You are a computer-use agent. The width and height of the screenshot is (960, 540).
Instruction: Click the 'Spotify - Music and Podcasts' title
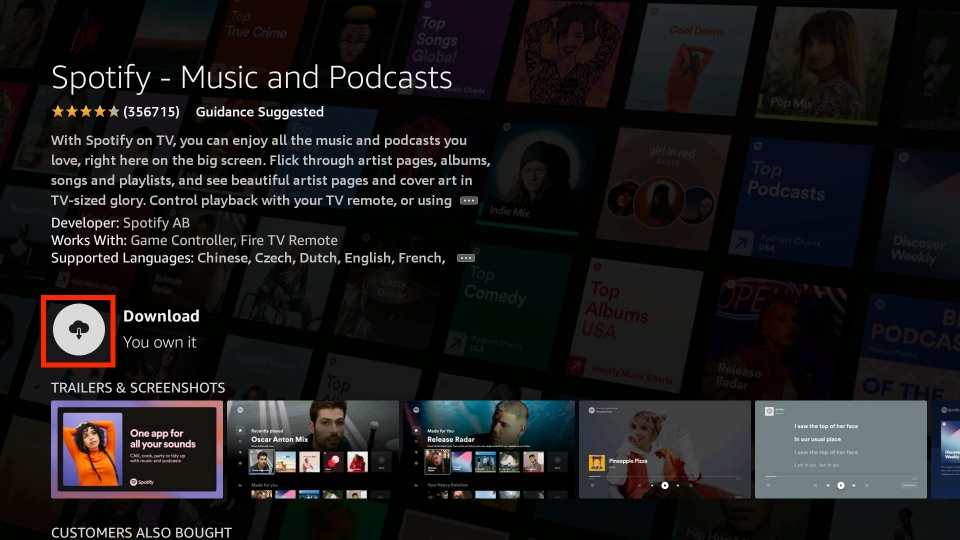click(252, 78)
